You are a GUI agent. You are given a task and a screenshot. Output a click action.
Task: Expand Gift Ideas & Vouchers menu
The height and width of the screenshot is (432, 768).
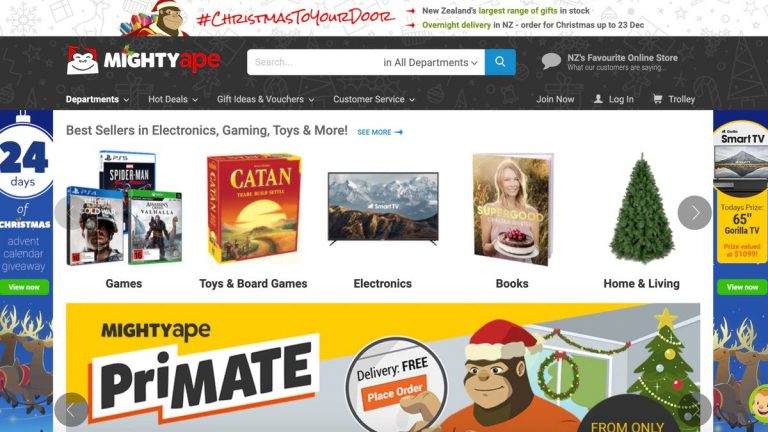(265, 99)
